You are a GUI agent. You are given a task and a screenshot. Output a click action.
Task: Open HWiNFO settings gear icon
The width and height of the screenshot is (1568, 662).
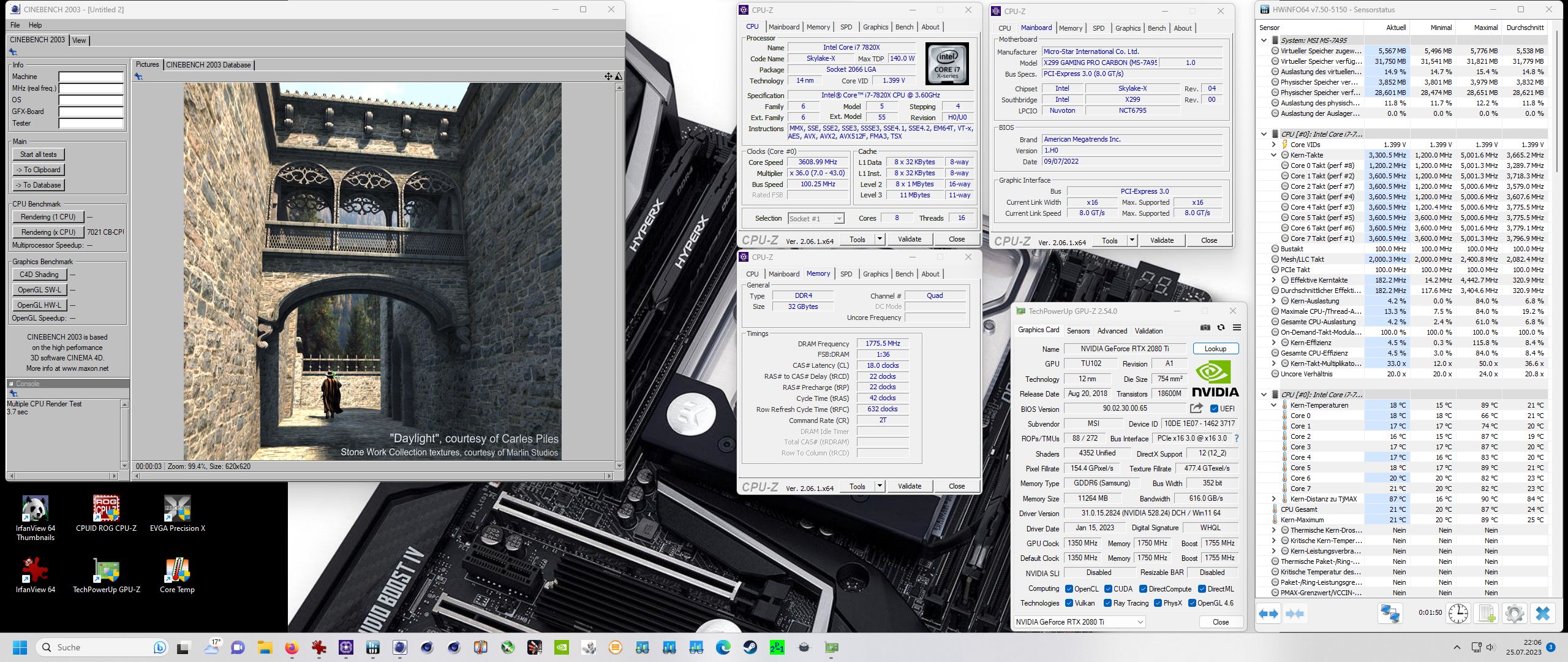pos(1514,614)
